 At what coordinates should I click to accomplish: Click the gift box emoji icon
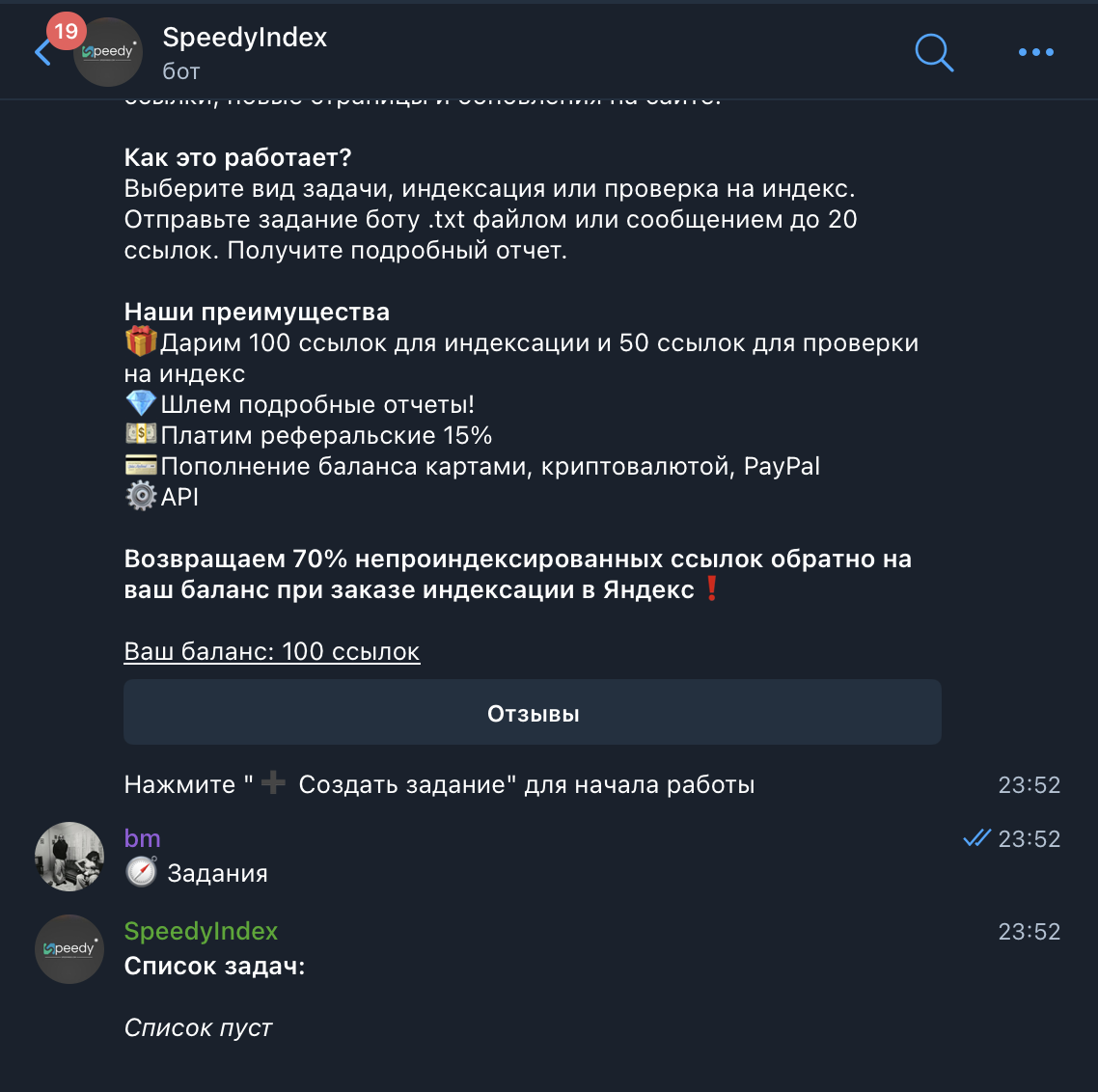[x=141, y=341]
